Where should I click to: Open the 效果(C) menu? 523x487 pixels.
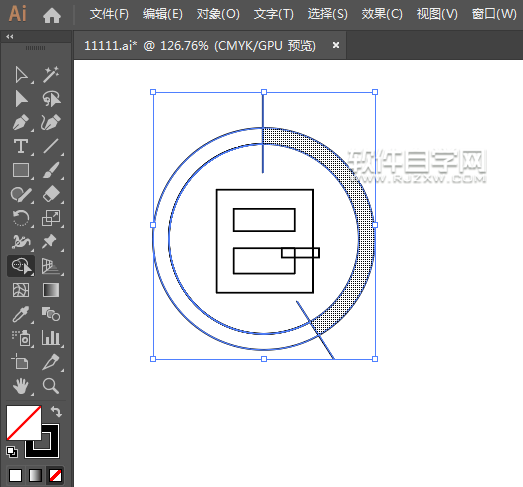(x=382, y=14)
